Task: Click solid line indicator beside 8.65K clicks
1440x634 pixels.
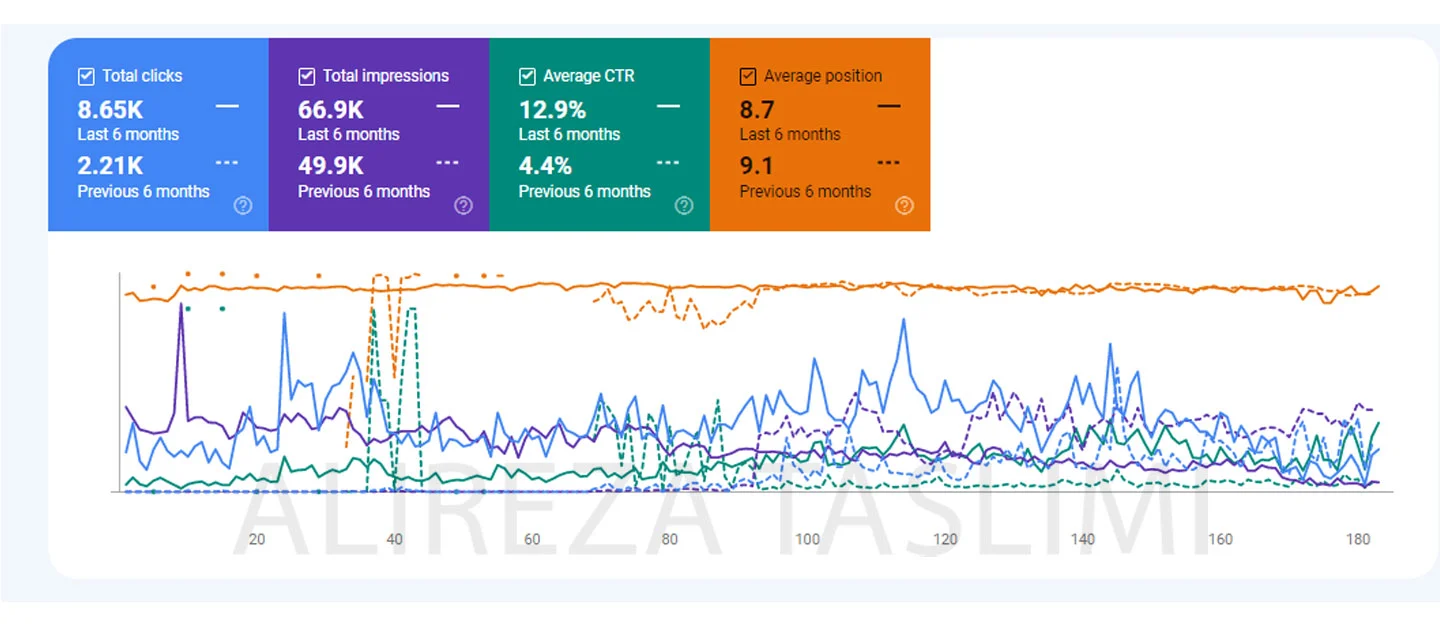Action: coord(227,106)
